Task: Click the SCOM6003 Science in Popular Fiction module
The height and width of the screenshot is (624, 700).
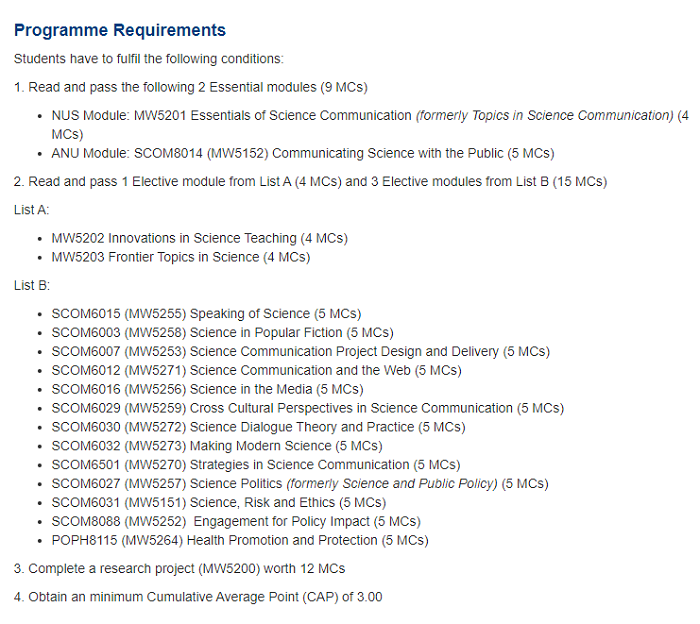Action: point(222,332)
